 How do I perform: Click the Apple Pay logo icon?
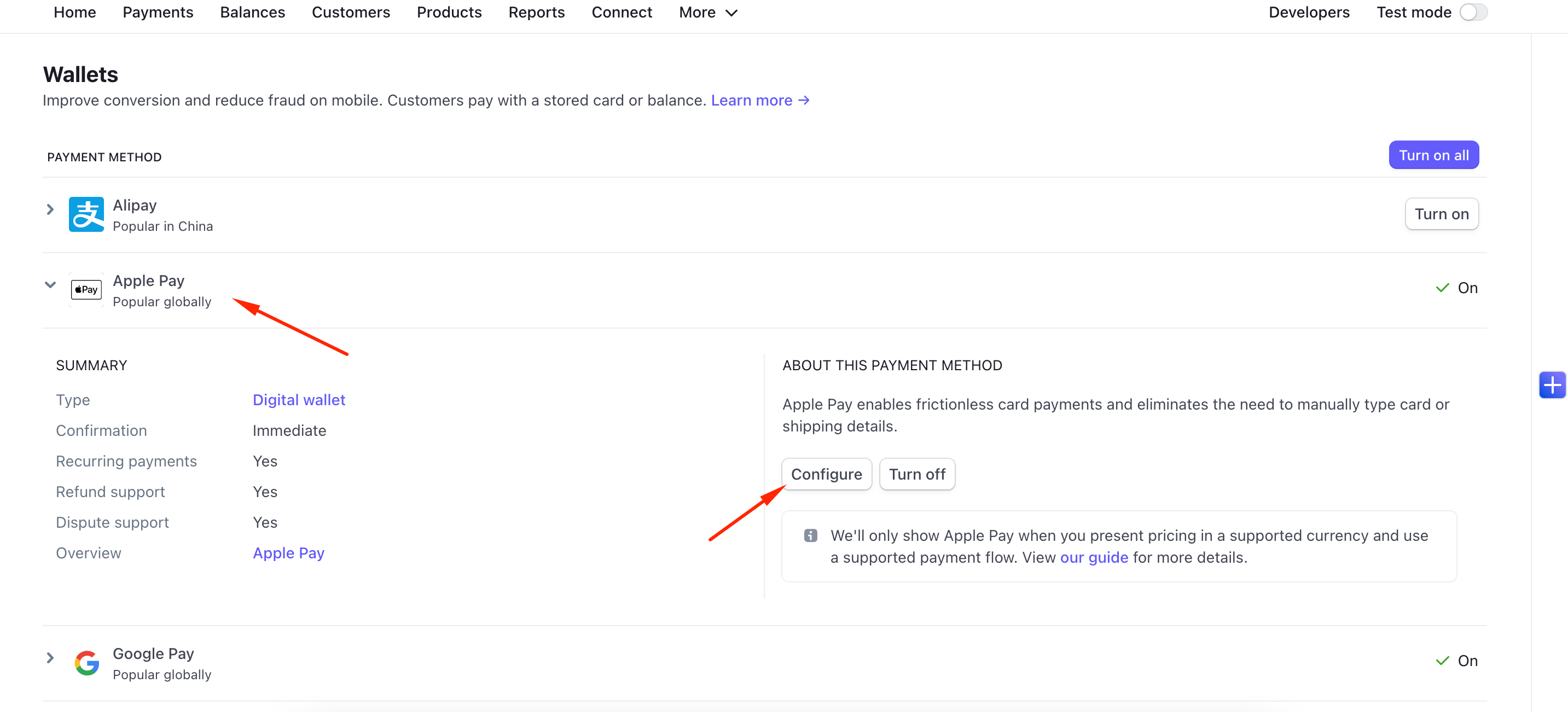coord(86,290)
